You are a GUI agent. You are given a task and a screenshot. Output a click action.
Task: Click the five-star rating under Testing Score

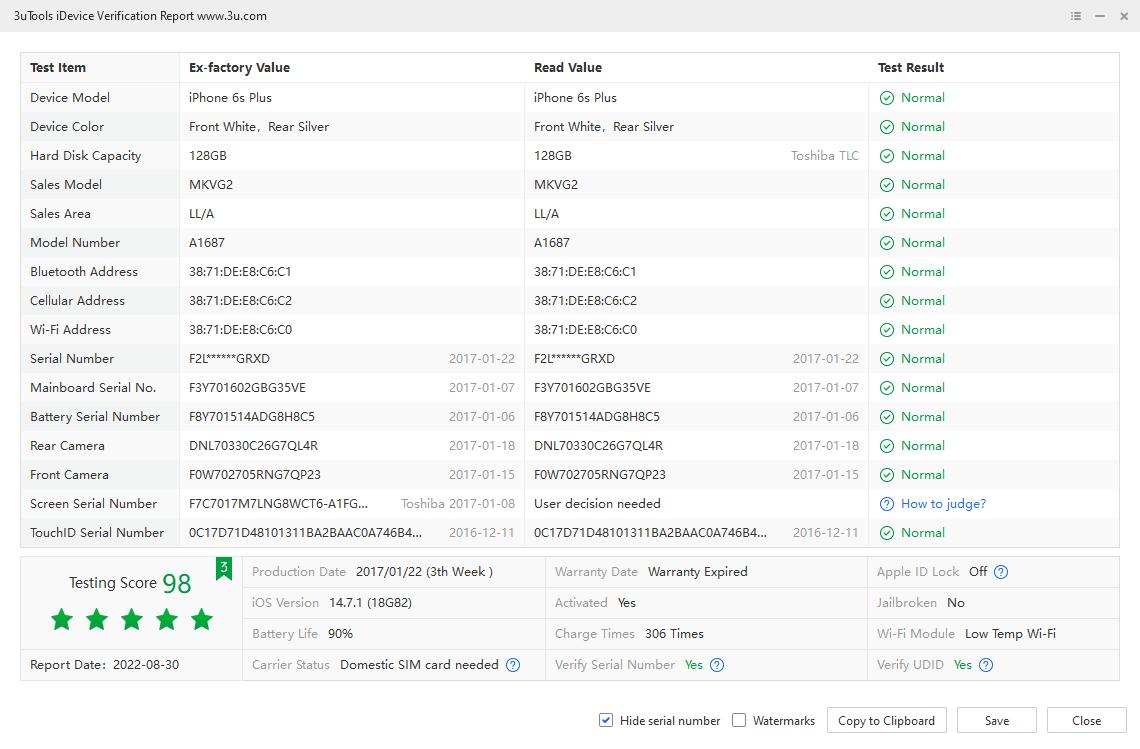132,620
